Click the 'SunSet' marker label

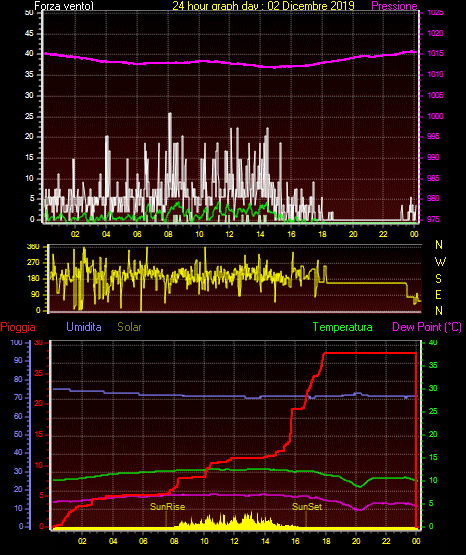point(307,507)
